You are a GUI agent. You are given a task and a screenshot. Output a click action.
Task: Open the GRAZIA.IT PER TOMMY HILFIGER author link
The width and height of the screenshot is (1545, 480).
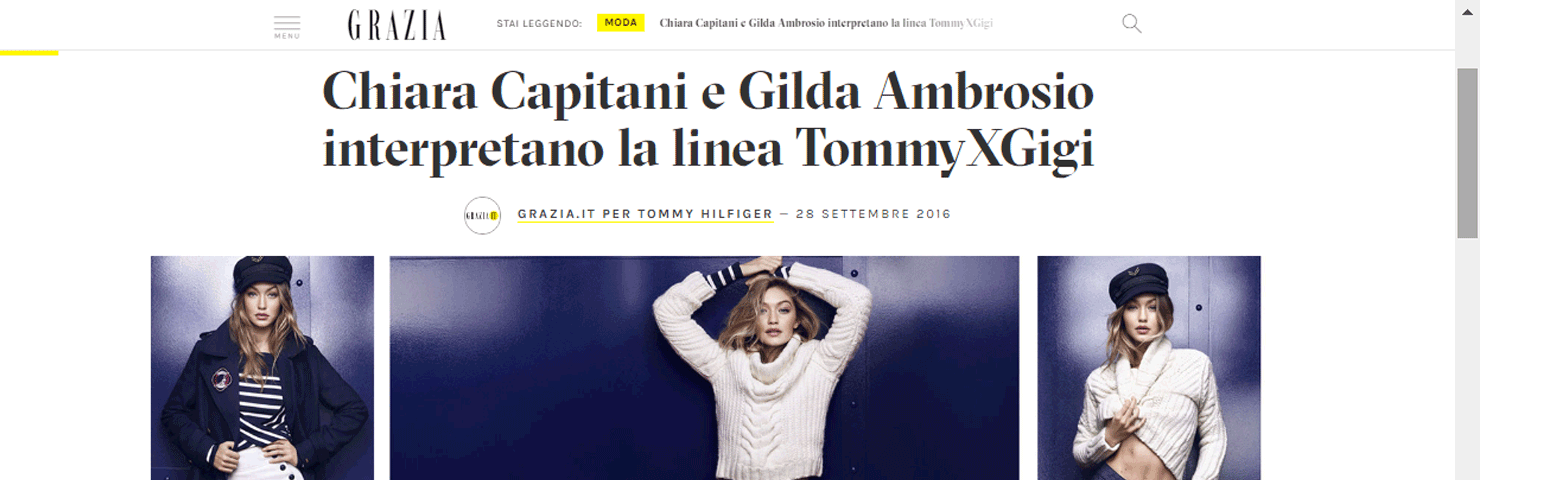645,214
